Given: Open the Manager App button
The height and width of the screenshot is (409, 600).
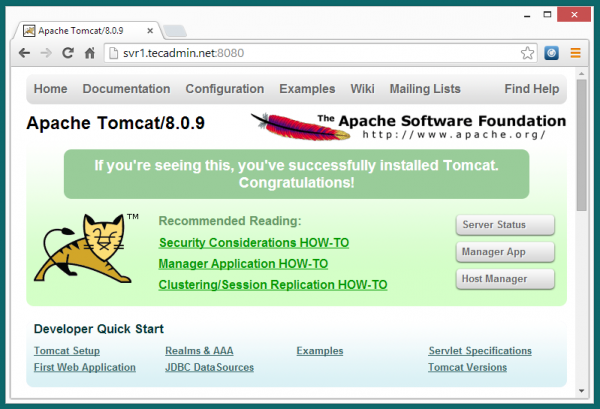Looking at the screenshot, I should pos(505,251).
